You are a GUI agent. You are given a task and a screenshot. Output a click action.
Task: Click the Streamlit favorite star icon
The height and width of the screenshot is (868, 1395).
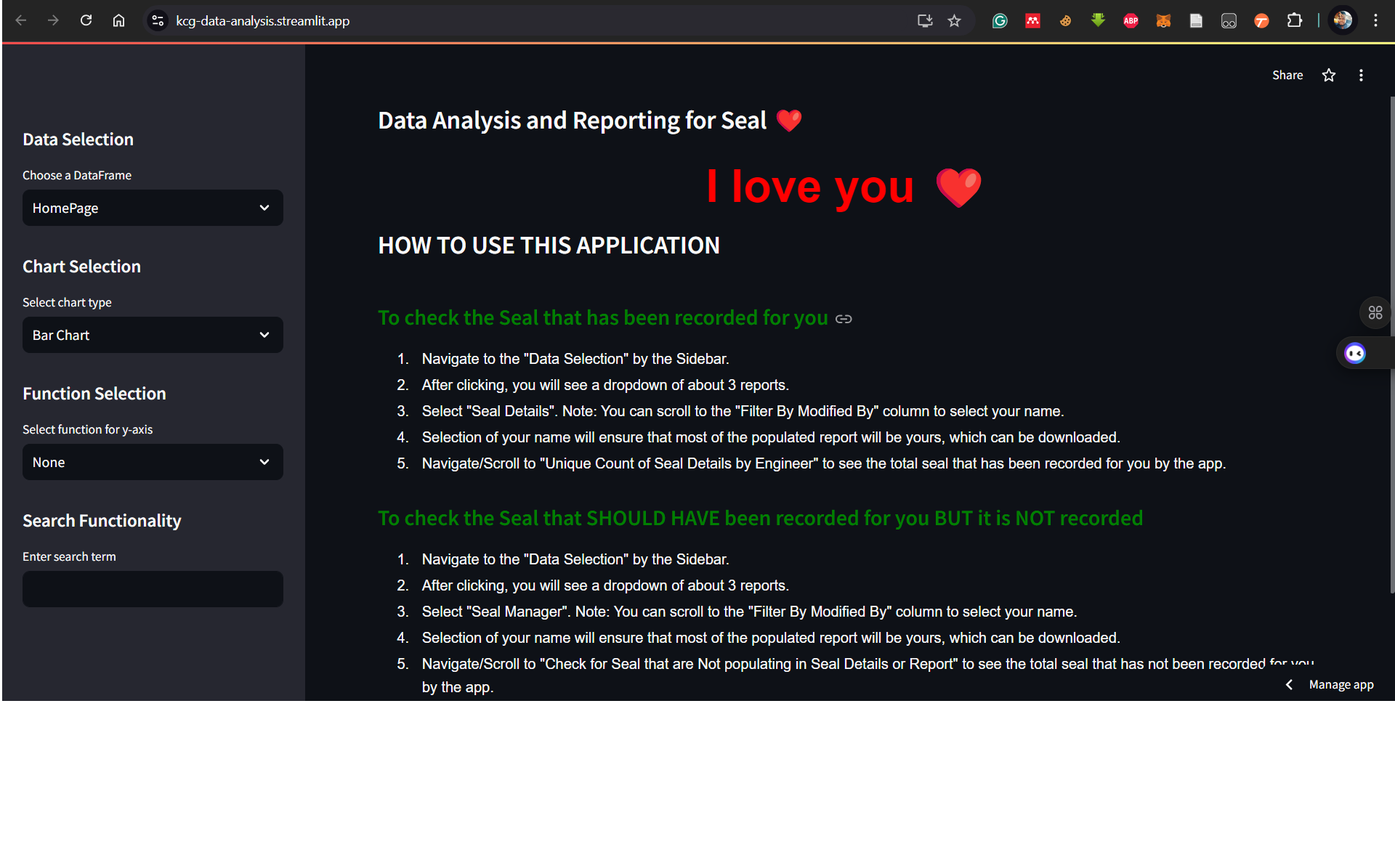click(x=1328, y=75)
